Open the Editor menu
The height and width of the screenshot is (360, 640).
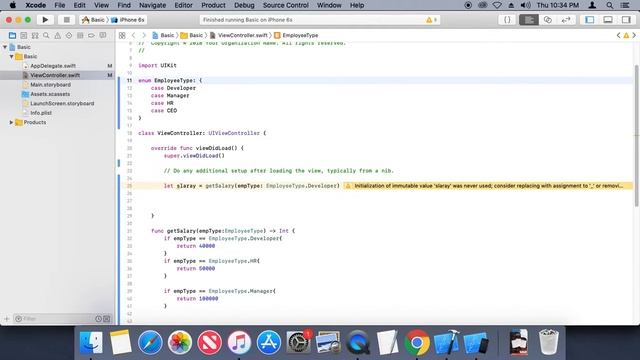click(183, 5)
